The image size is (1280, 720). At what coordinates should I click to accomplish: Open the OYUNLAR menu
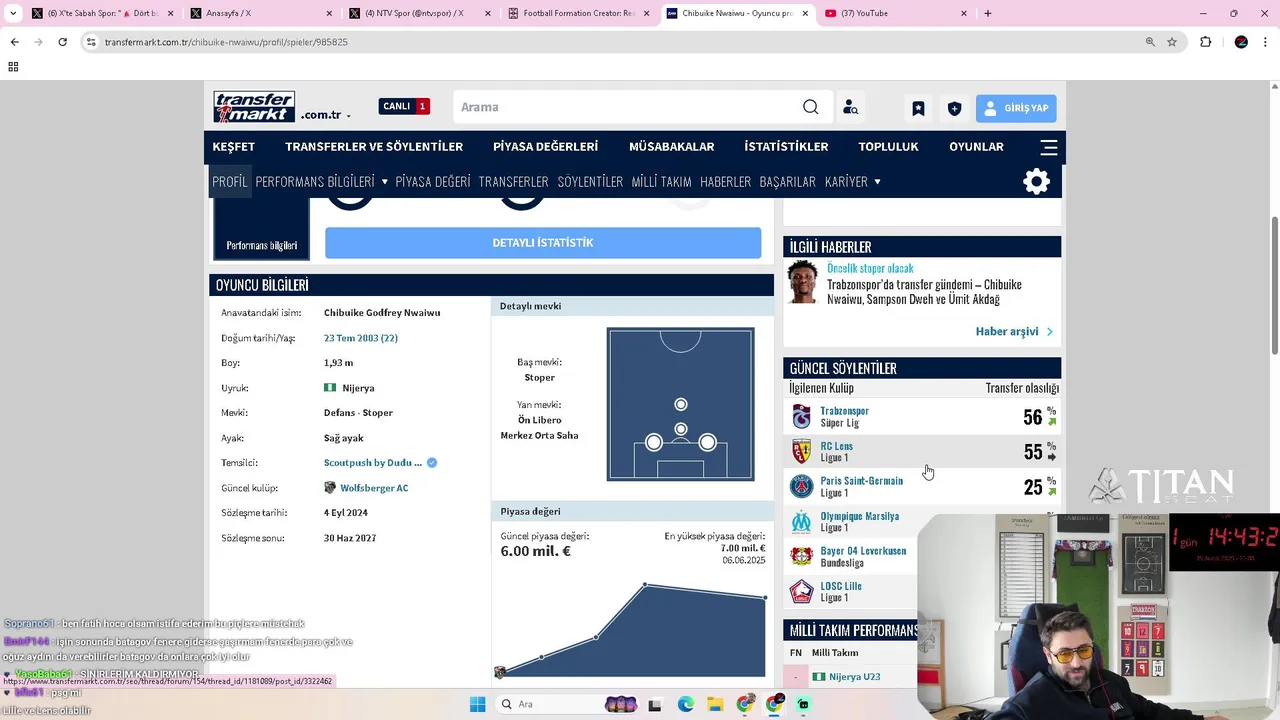pos(976,147)
